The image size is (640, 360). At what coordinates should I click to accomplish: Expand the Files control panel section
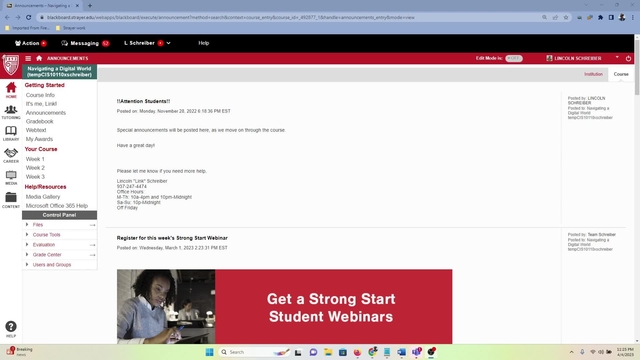click(x=38, y=225)
